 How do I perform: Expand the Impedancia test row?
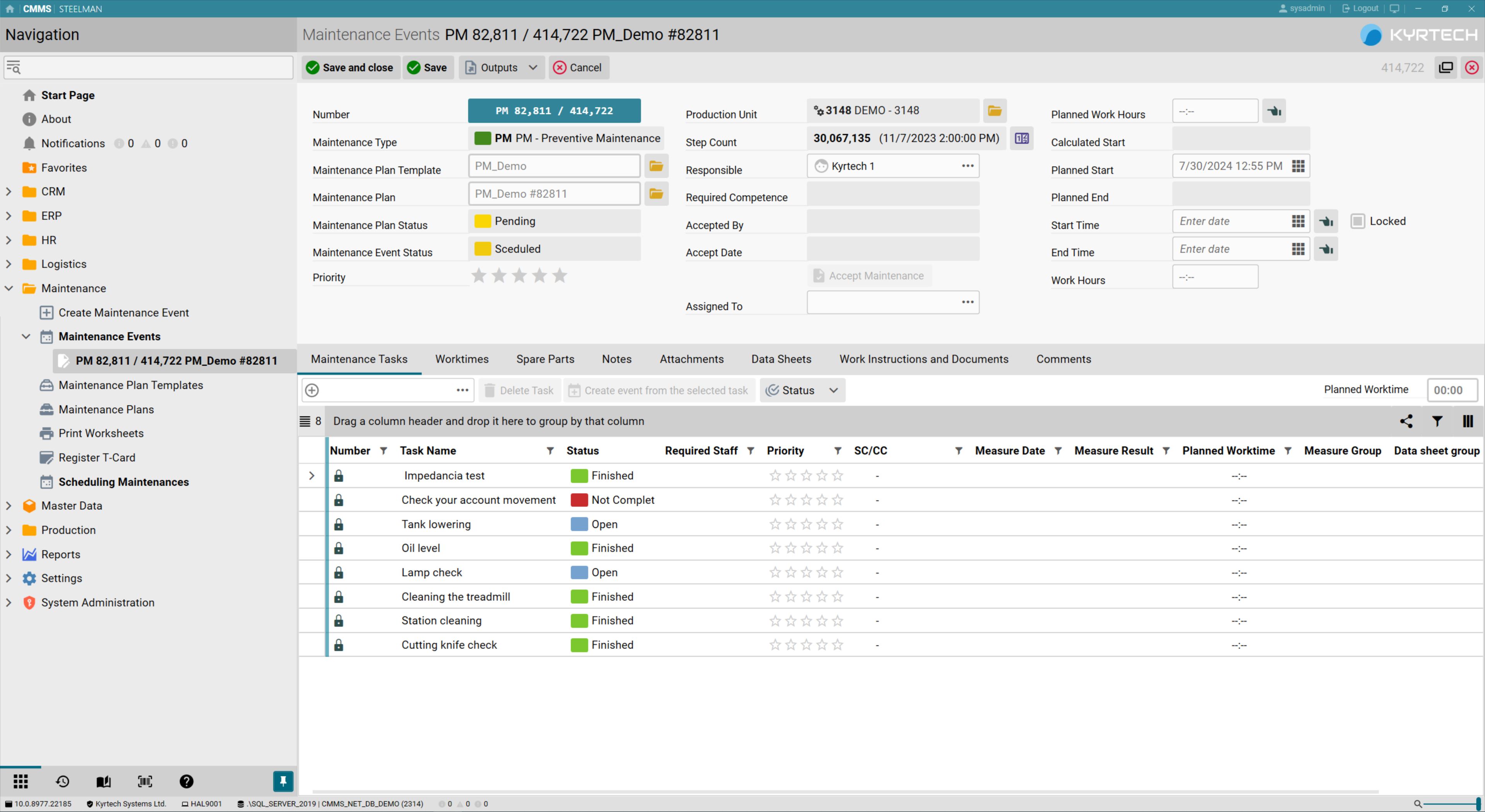[x=311, y=475]
